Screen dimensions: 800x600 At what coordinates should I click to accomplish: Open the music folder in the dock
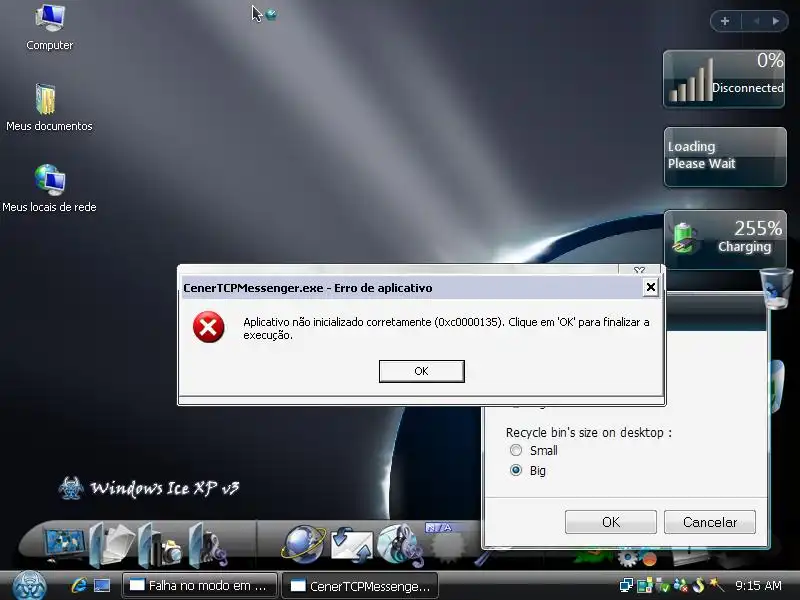point(207,545)
